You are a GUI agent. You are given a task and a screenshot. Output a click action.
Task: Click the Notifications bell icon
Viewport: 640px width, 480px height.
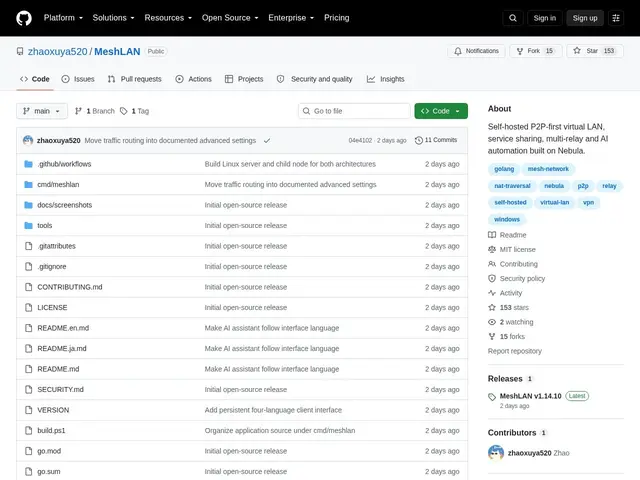tap(458, 51)
